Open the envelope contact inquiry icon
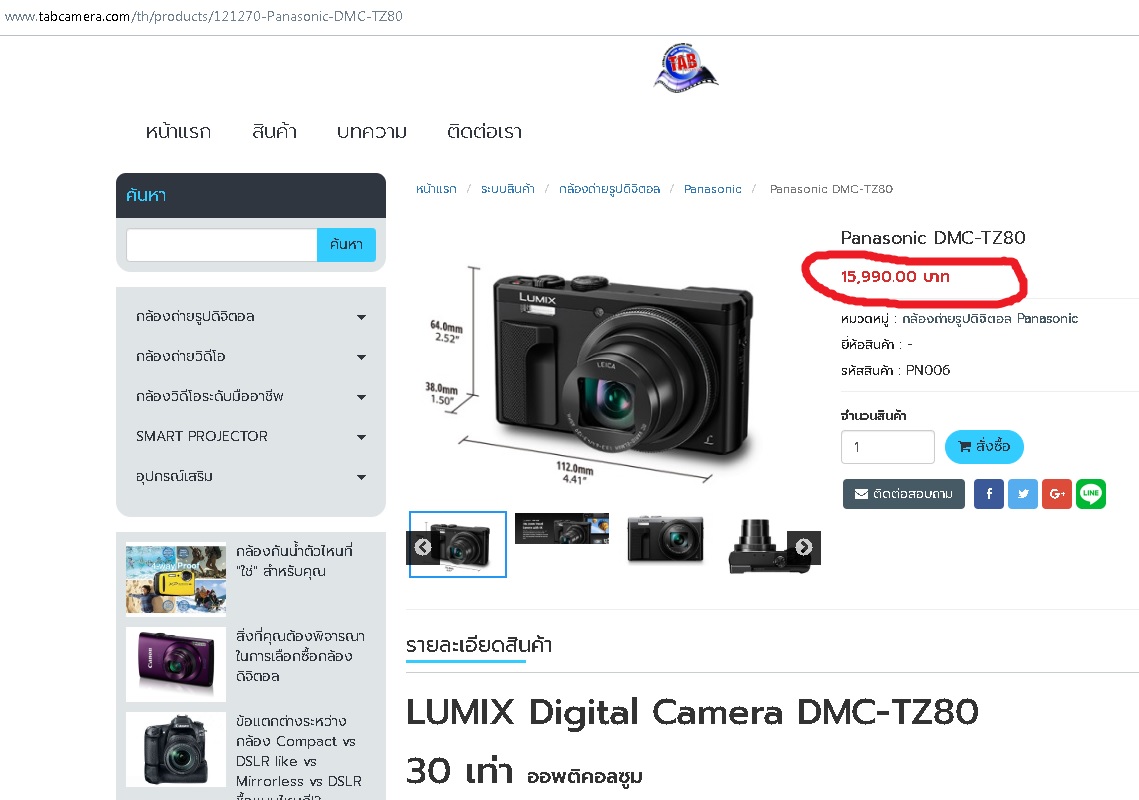 click(x=860, y=493)
